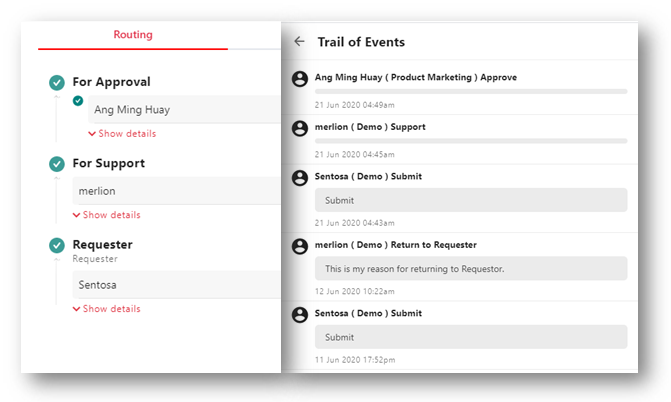This screenshot has width=671, height=402.
Task: Click the merlion supporter field
Action: [177, 191]
